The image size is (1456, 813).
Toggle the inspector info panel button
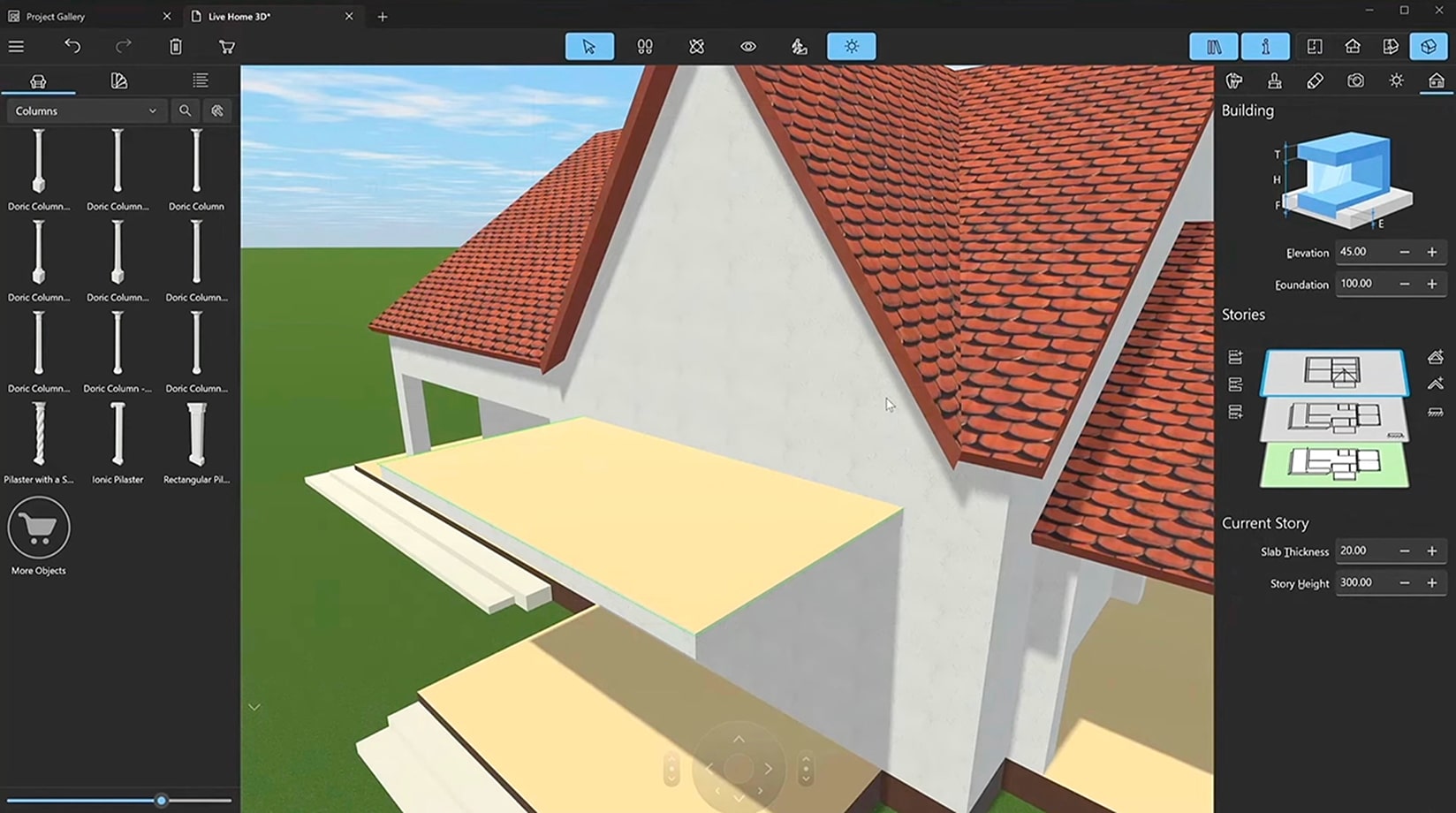click(x=1265, y=46)
